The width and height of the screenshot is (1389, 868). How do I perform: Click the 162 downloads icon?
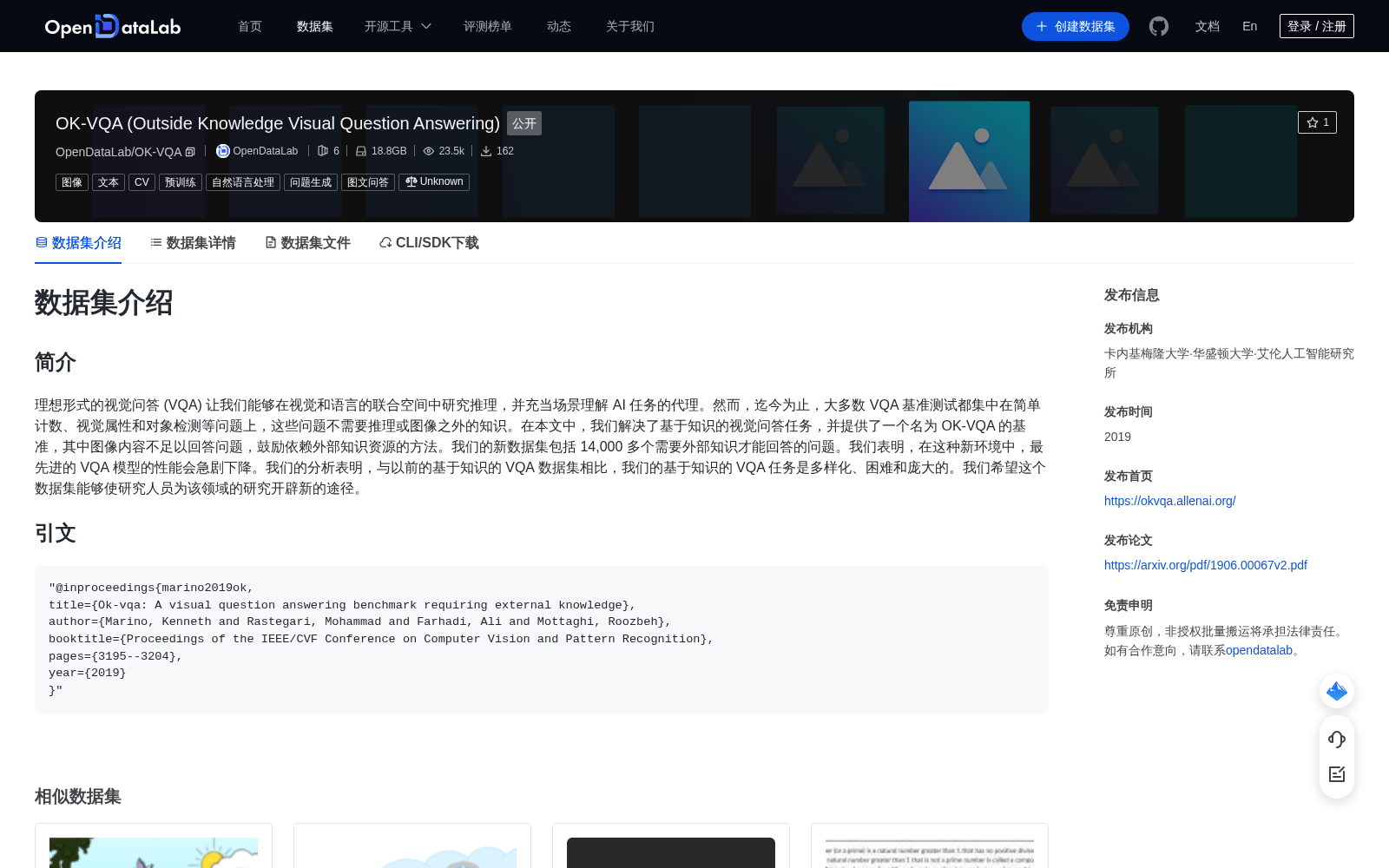pos(486,151)
